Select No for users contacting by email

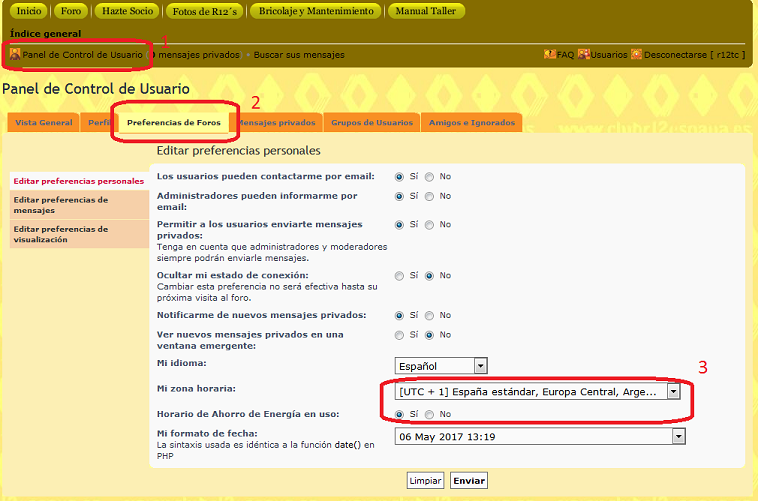click(430, 176)
